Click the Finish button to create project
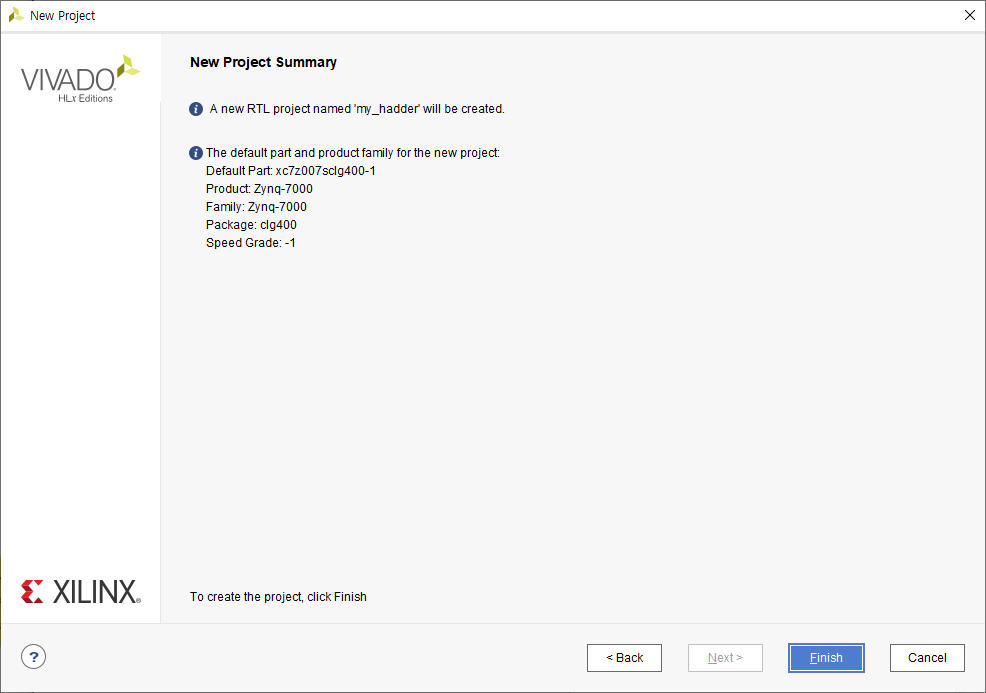The width and height of the screenshot is (986, 693). [826, 658]
